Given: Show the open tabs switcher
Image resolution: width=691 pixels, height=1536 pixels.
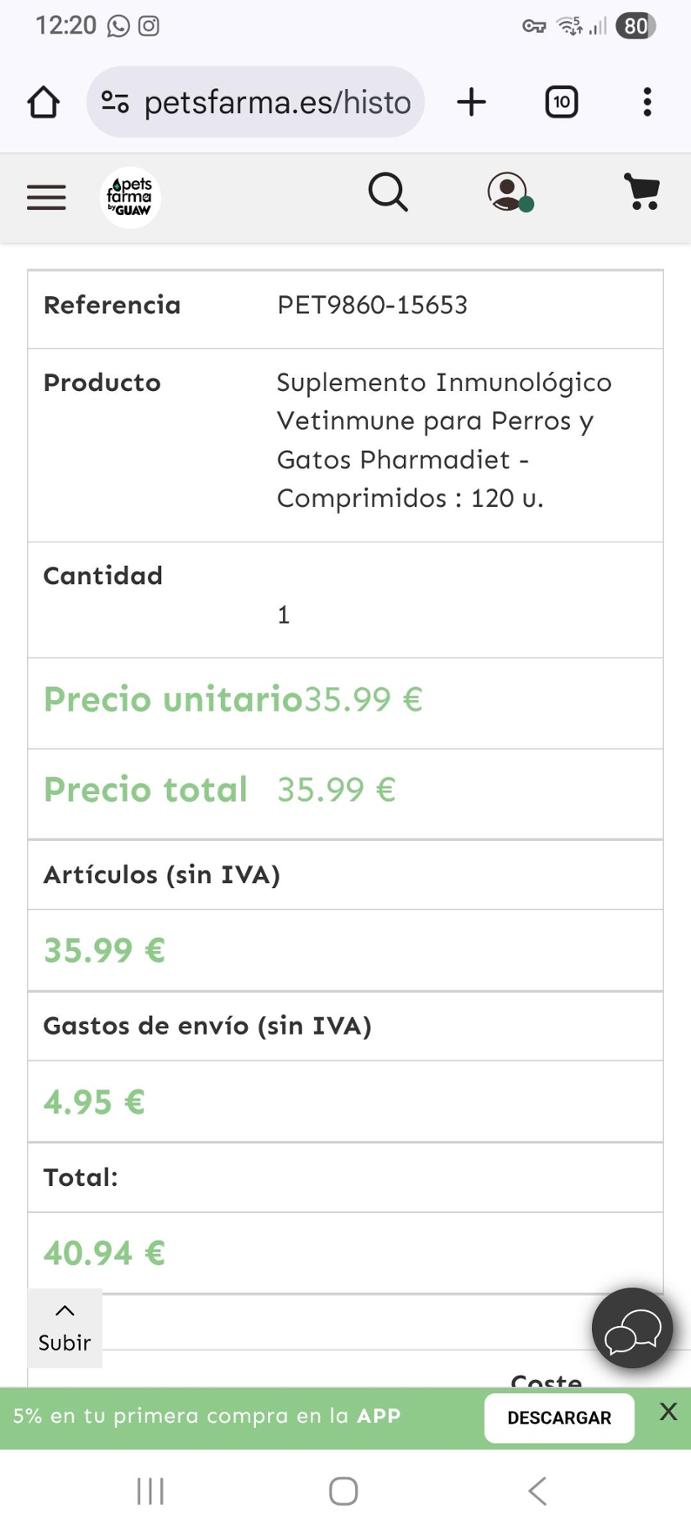Looking at the screenshot, I should 561,102.
